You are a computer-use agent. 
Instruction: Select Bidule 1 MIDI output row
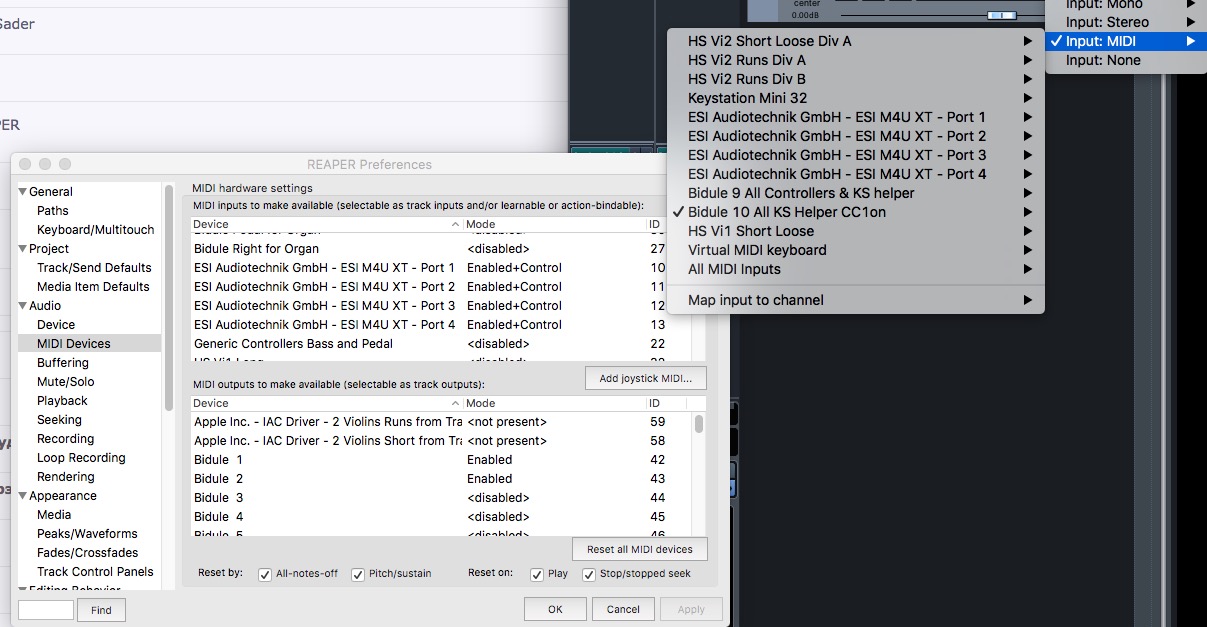click(x=441, y=460)
